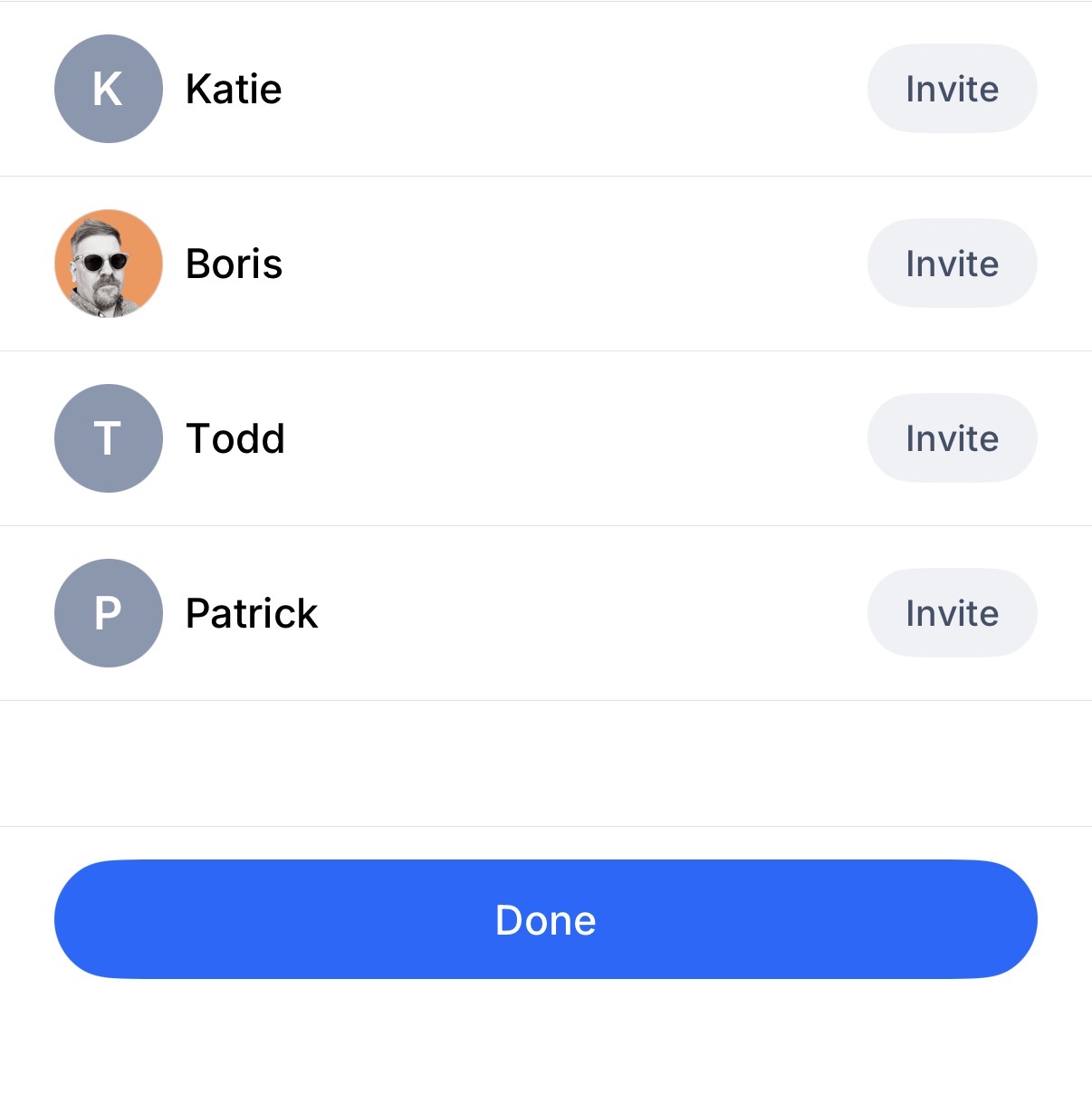Image resolution: width=1092 pixels, height=1104 pixels.
Task: Invite Katie
Action: click(x=952, y=89)
